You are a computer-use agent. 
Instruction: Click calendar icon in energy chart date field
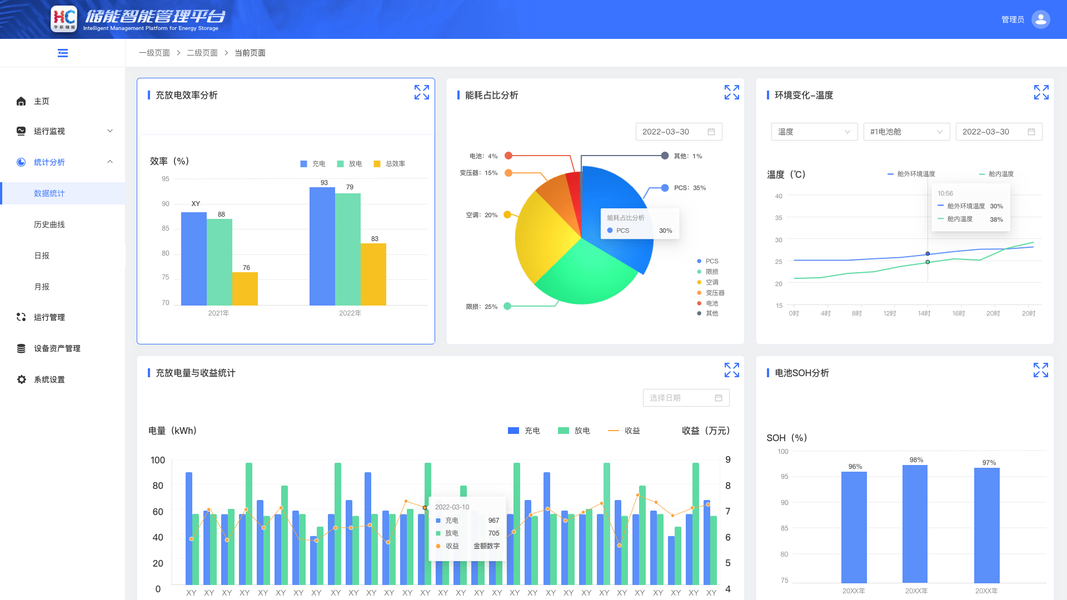coord(711,132)
